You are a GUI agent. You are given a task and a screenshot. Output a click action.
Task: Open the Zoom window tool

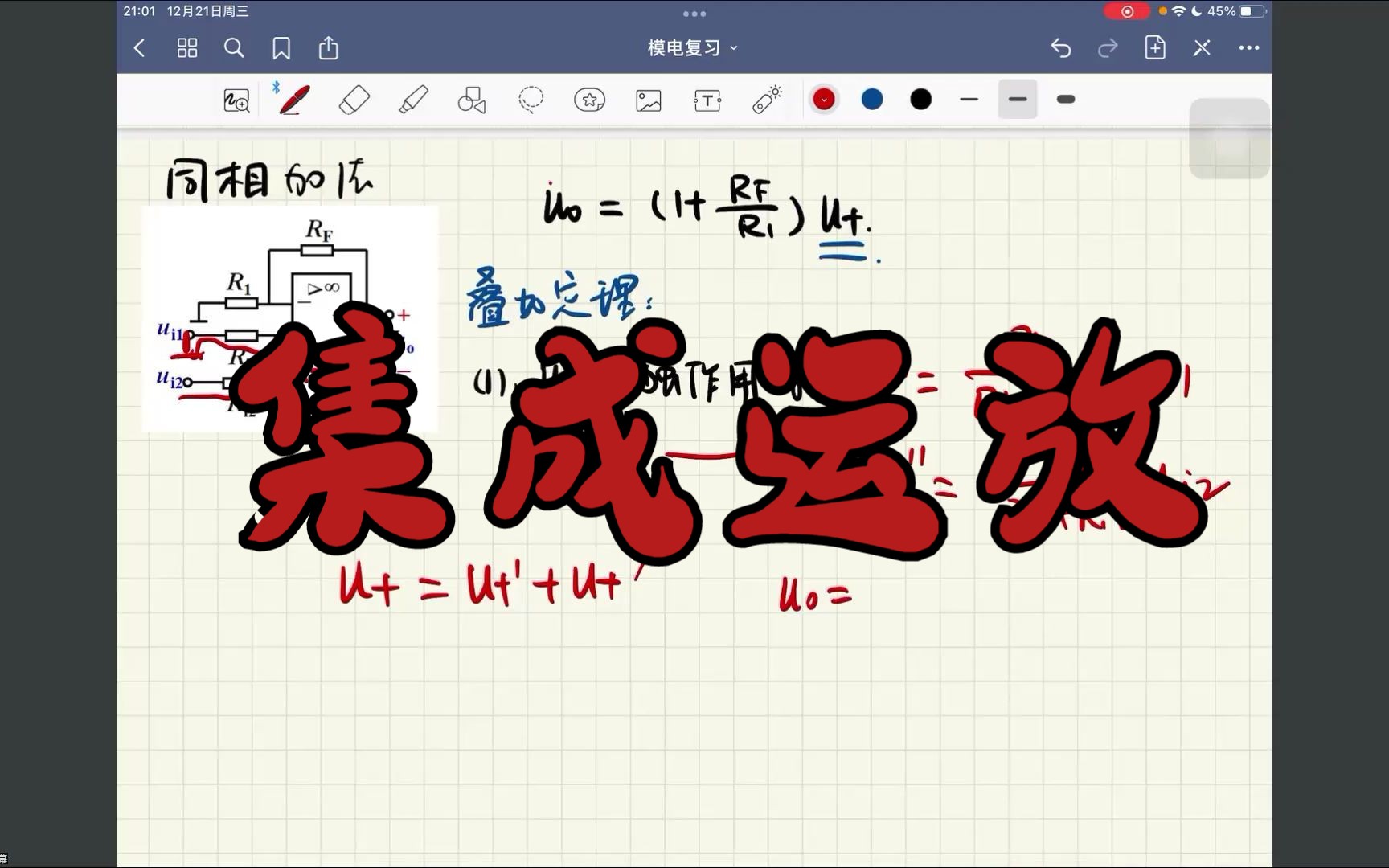236,99
